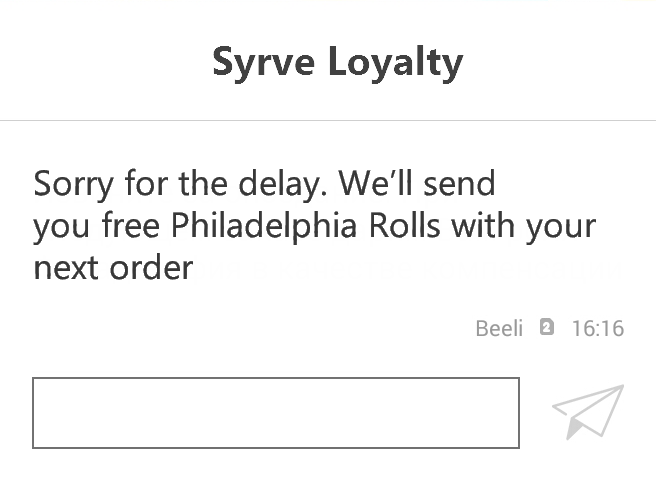Click the horizontal divider below the header
Screen dimensions: 656x494
tap(328, 120)
